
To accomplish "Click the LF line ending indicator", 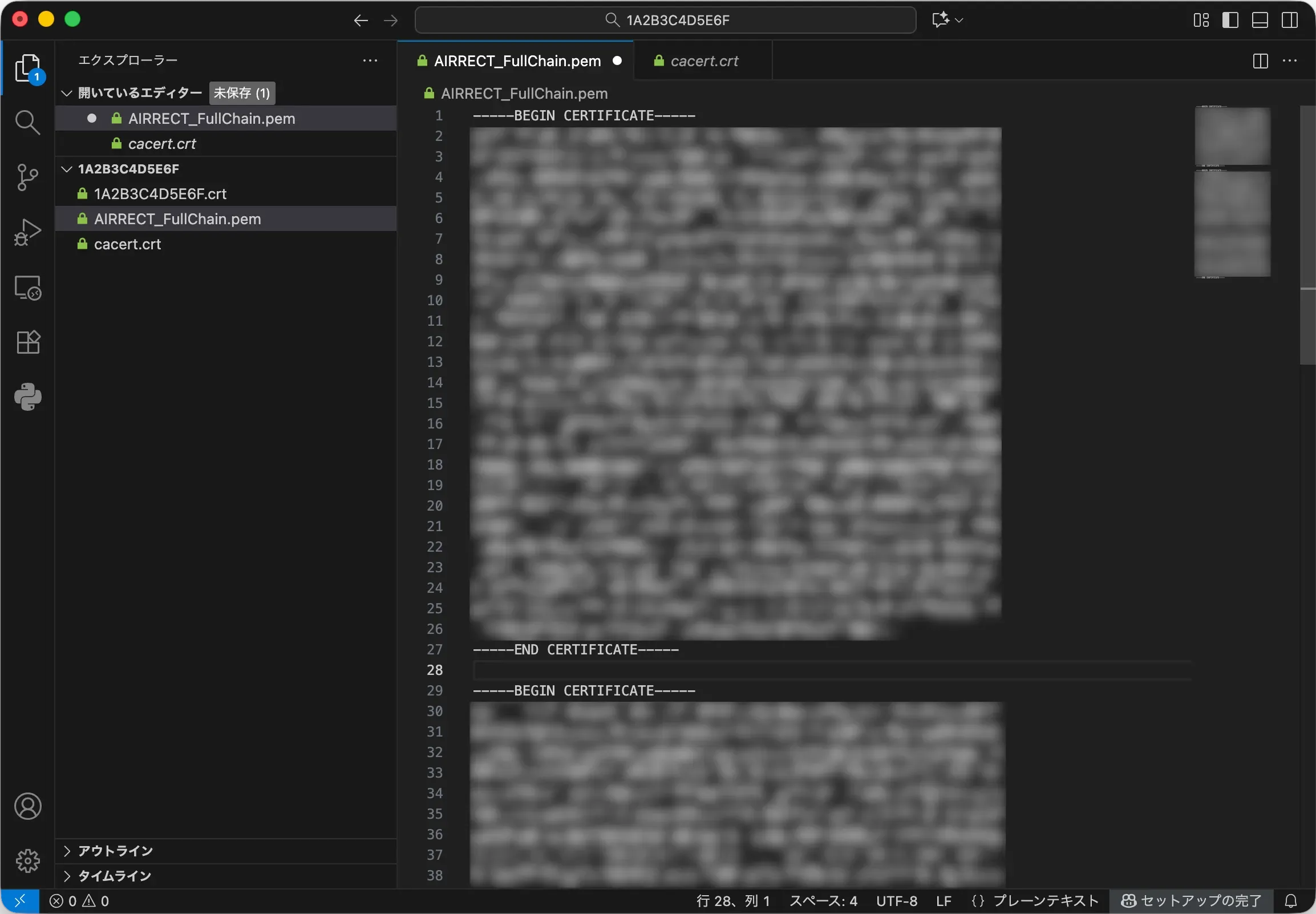I will 944,901.
